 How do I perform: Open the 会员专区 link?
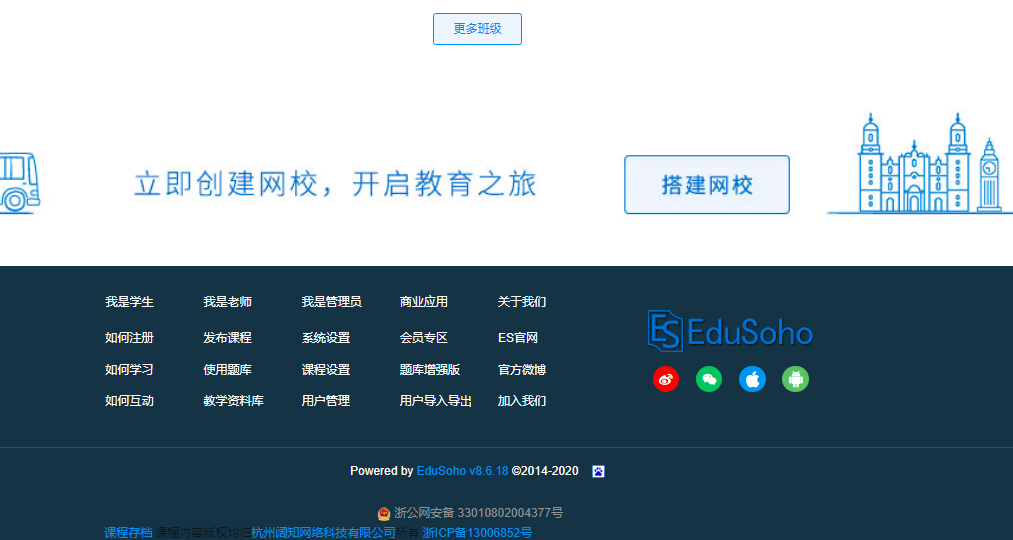(424, 338)
